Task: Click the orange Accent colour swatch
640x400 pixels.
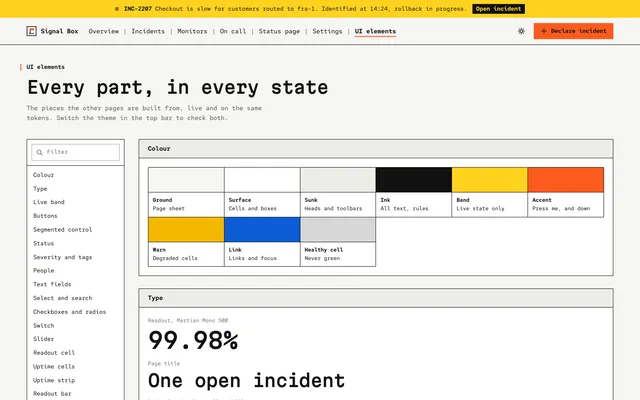Action: tap(566, 180)
